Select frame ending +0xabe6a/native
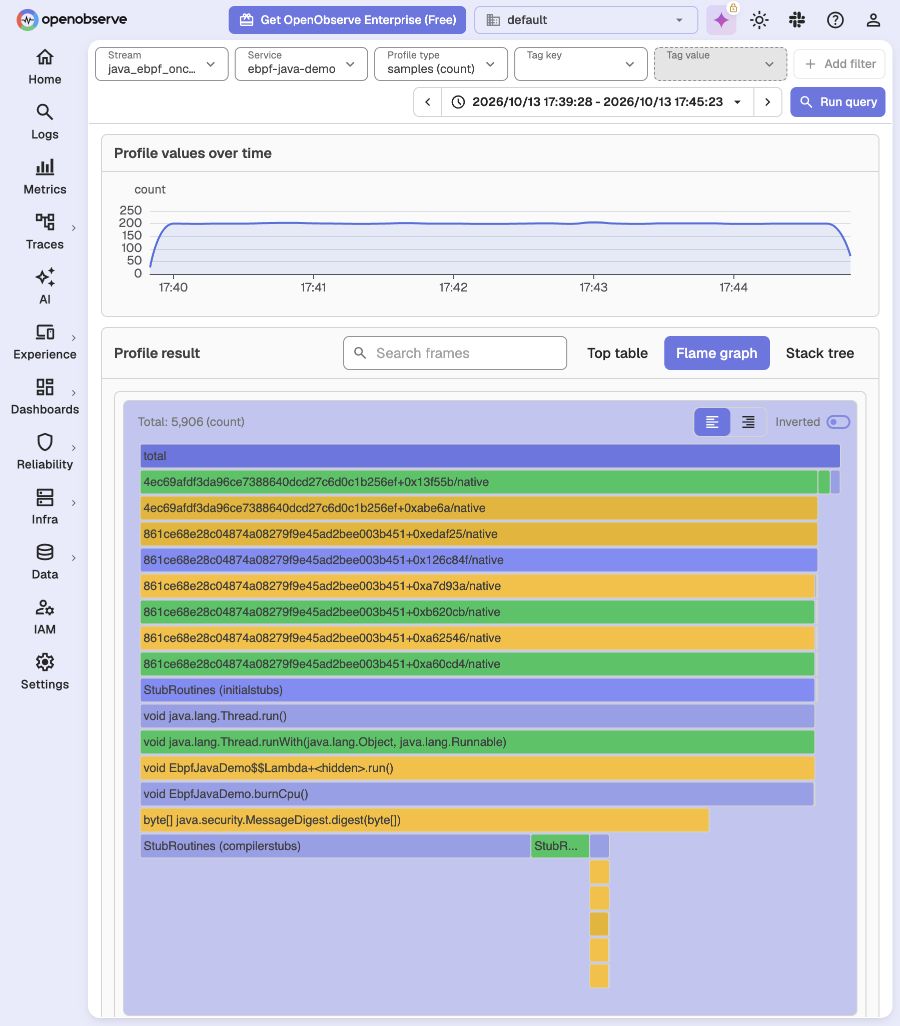 pos(478,508)
